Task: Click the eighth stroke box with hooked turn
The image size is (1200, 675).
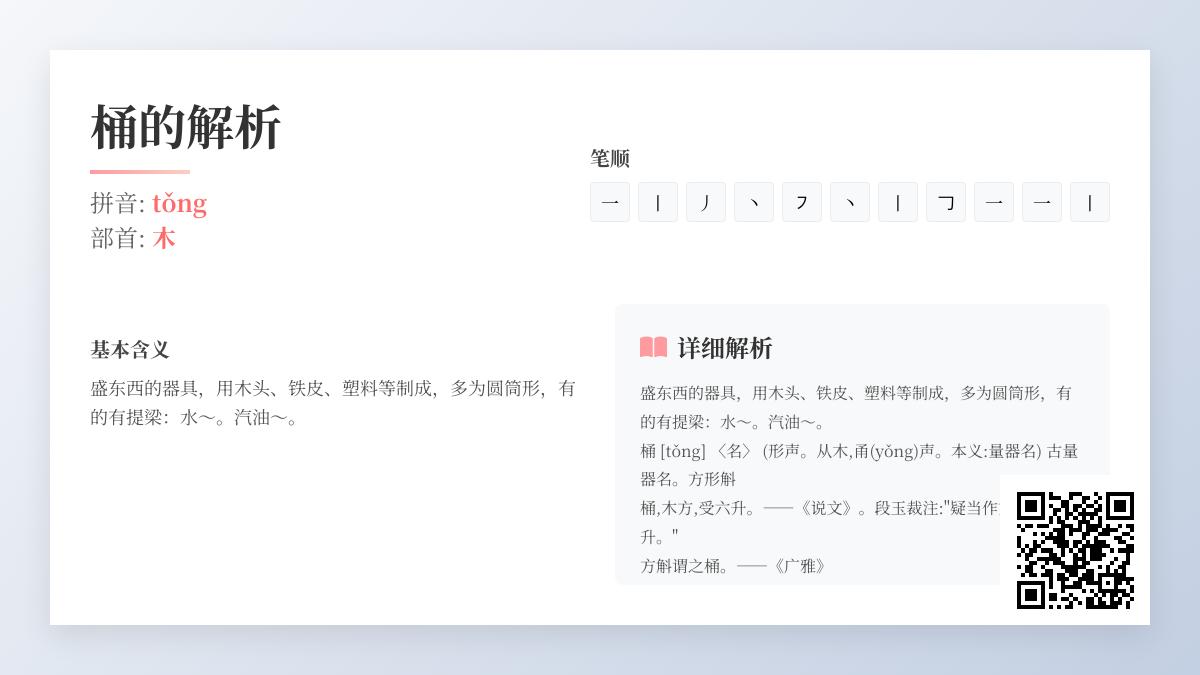Action: (x=946, y=202)
